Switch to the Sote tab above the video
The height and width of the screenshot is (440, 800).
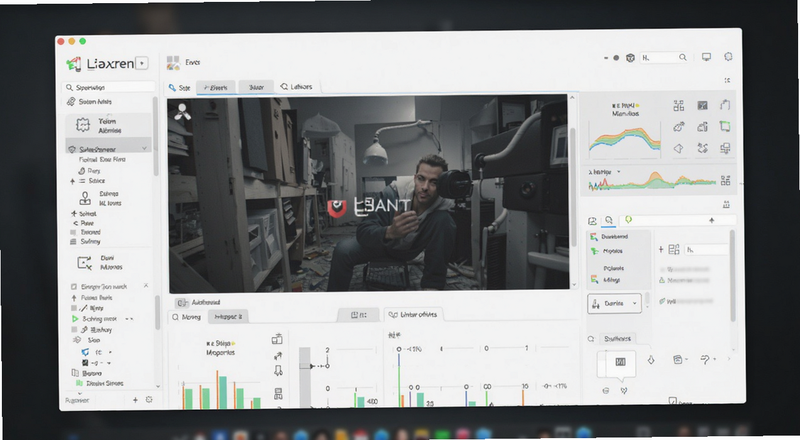tap(180, 88)
